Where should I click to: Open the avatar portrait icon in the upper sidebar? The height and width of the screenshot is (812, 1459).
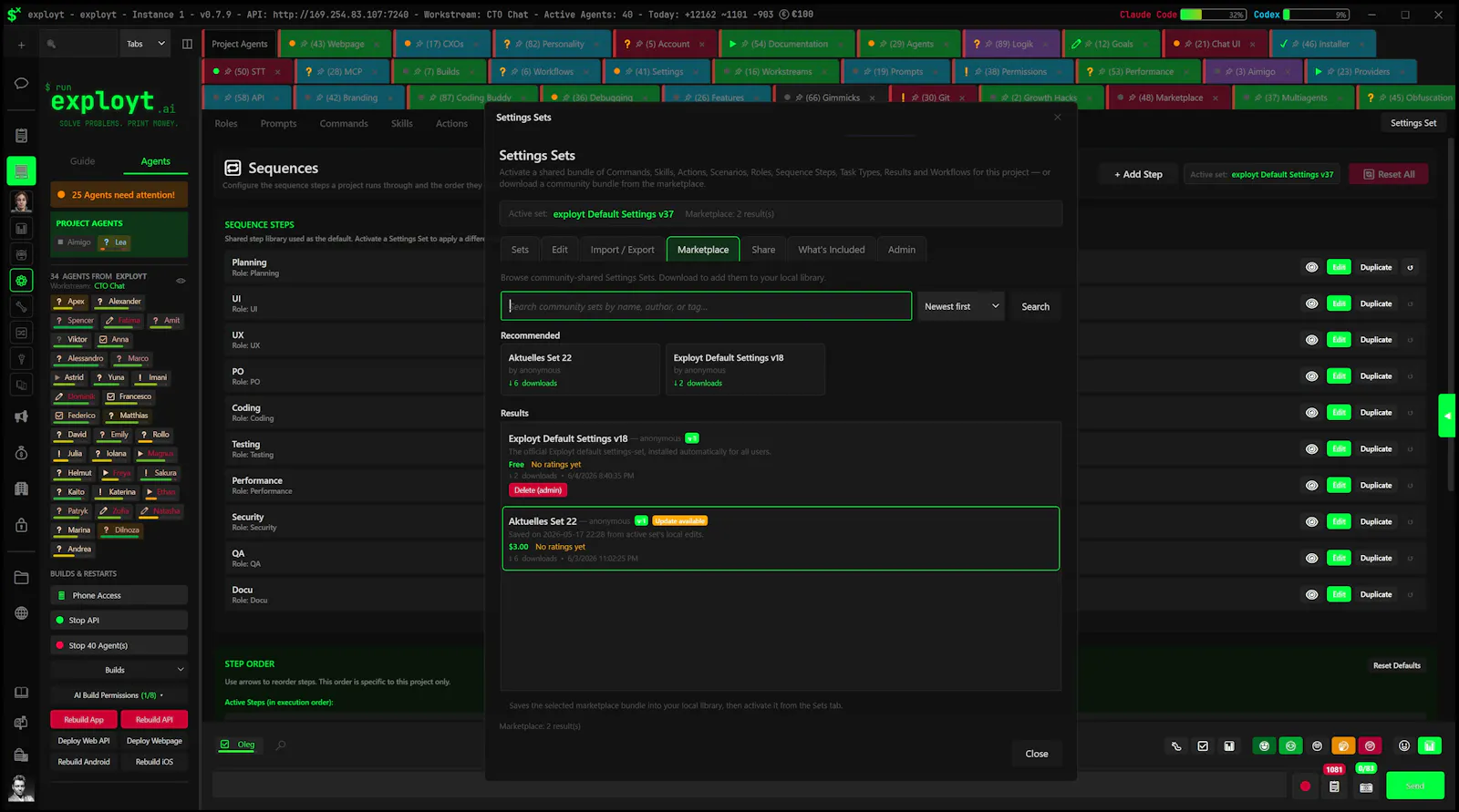pos(21,201)
